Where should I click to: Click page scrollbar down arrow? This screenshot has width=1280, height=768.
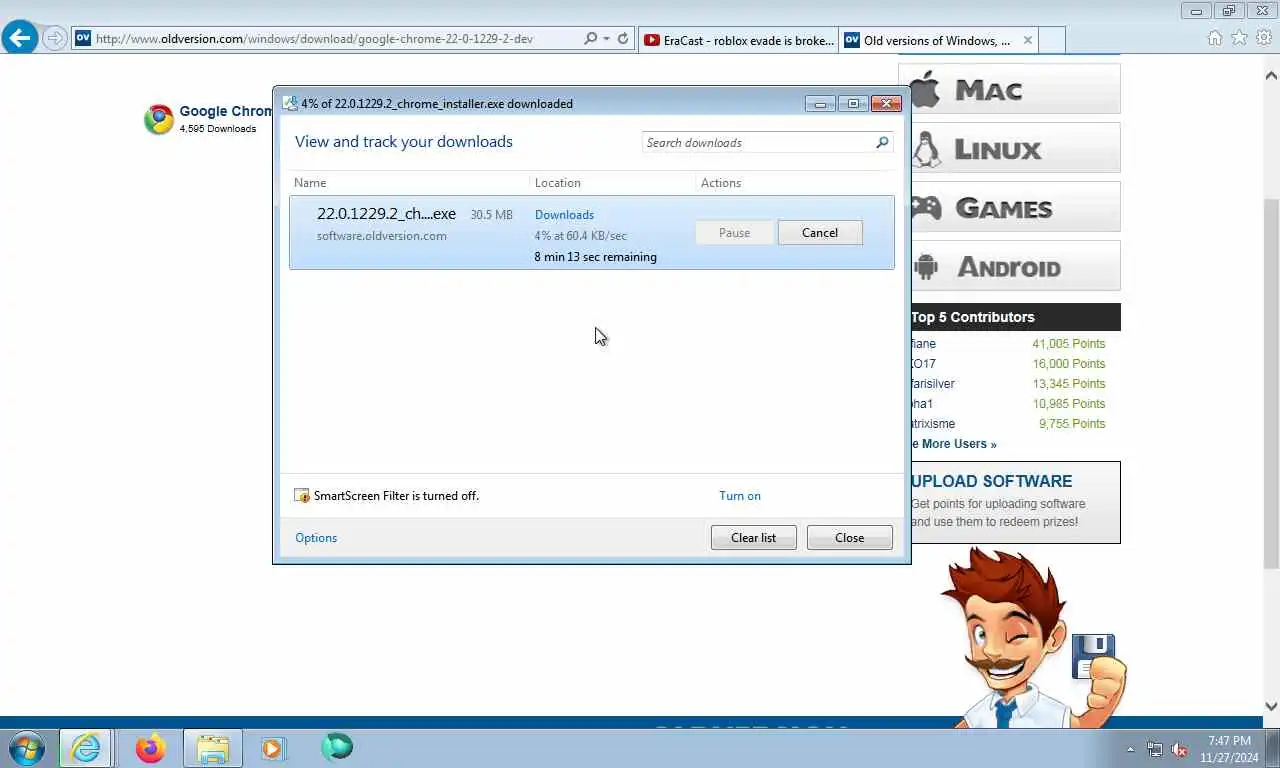click(1271, 706)
